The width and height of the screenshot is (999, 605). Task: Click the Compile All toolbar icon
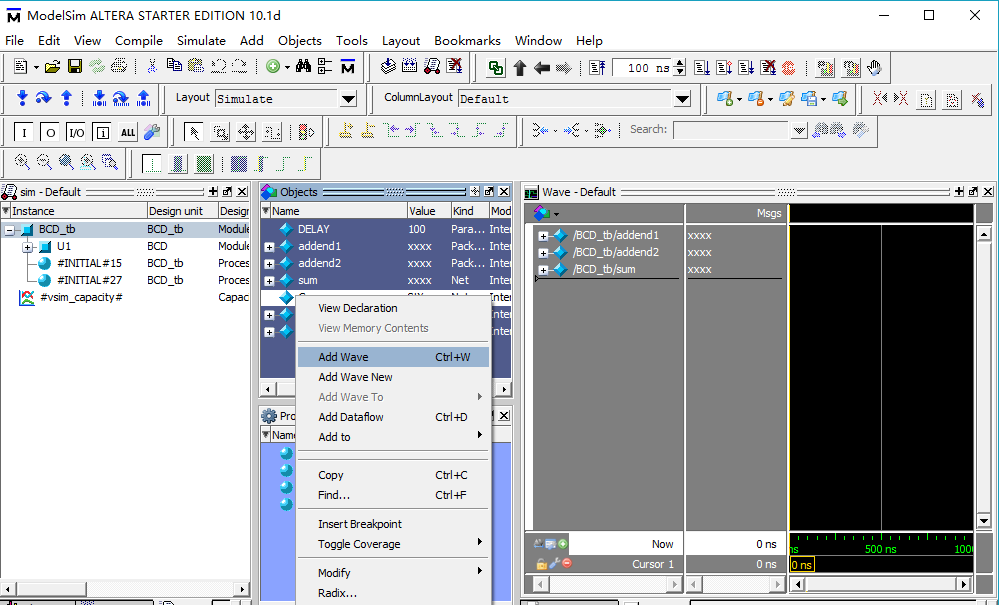(410, 66)
